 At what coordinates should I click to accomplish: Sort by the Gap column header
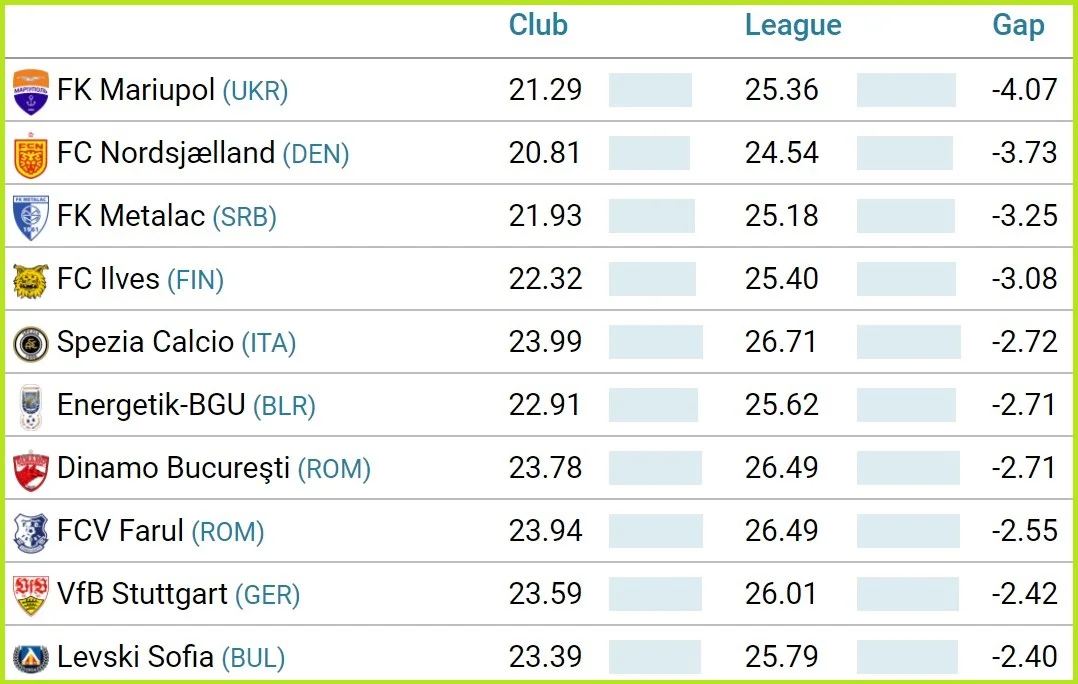click(x=1018, y=26)
